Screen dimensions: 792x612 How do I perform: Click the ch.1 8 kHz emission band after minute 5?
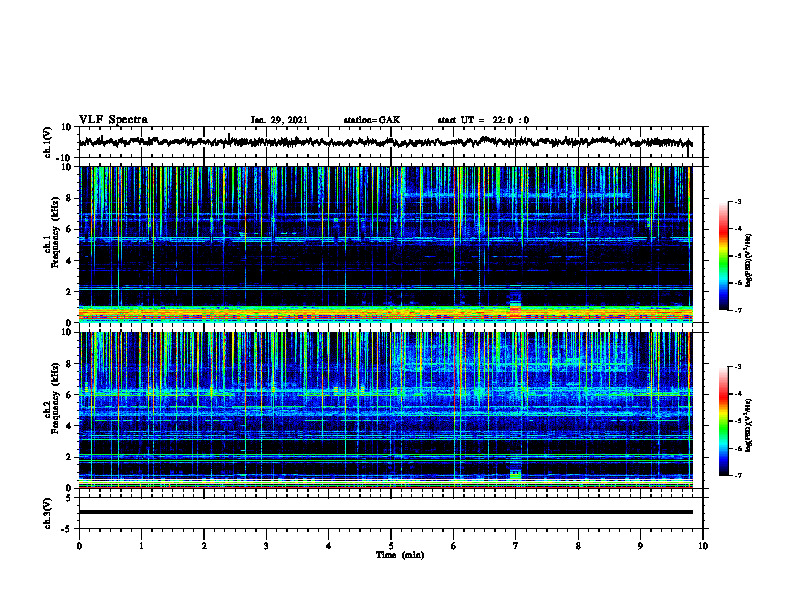pos(518,194)
